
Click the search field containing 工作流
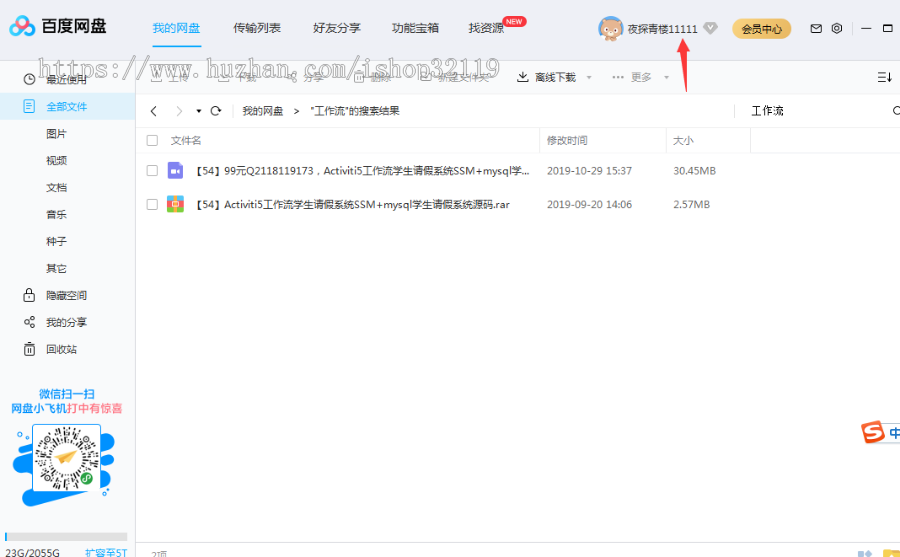pyautogui.click(x=815, y=111)
